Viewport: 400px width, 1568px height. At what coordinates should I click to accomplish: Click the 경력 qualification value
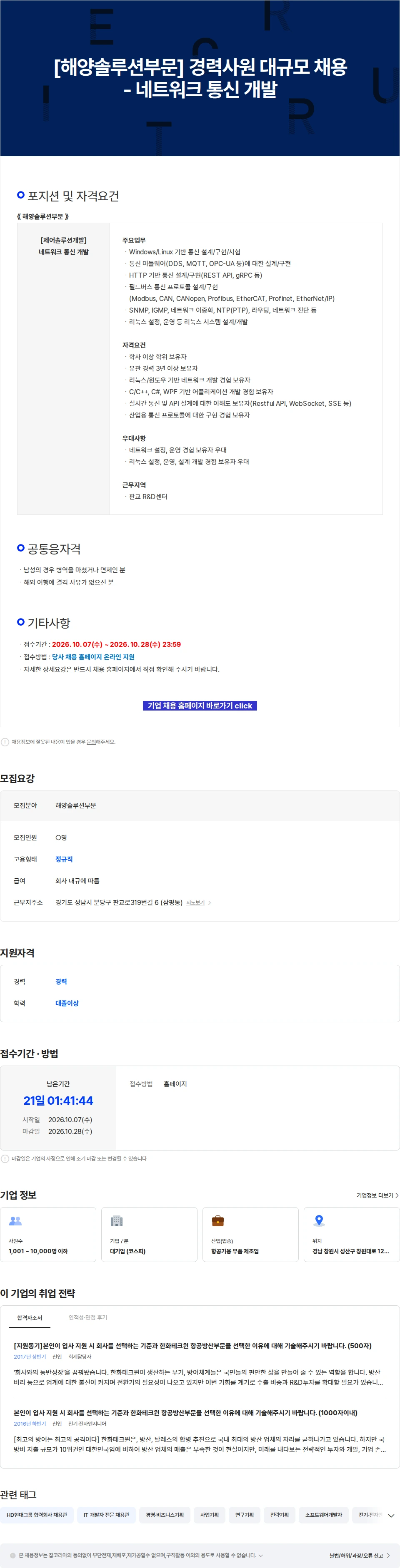point(61,981)
